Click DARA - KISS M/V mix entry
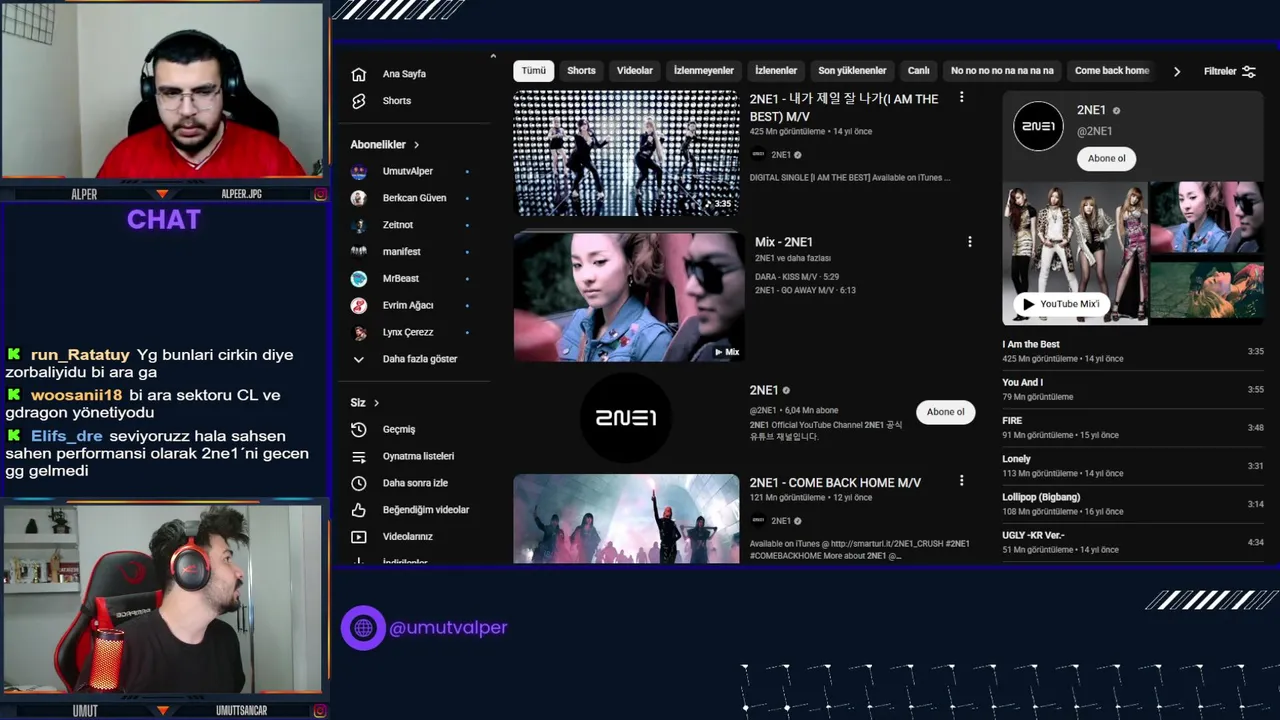1280x720 pixels. (796, 276)
